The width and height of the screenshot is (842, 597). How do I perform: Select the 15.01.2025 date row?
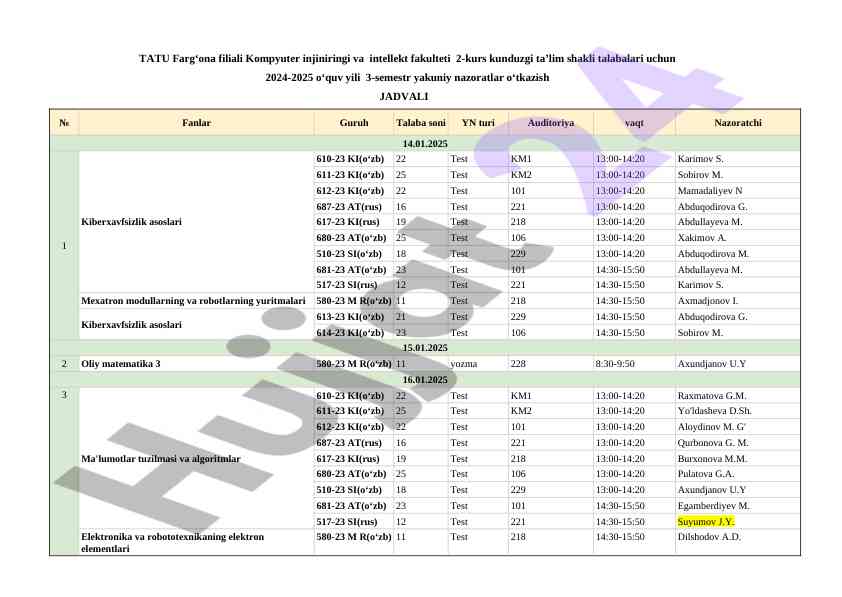[x=425, y=348]
